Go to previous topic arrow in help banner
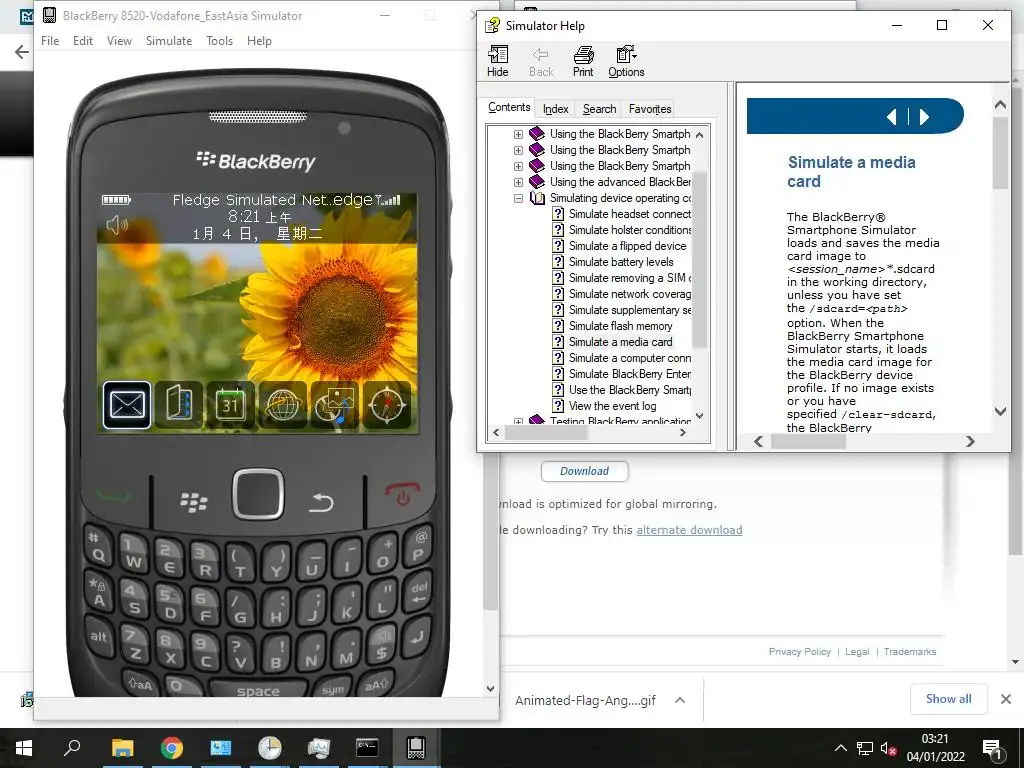This screenshot has width=1024, height=768. (x=891, y=117)
